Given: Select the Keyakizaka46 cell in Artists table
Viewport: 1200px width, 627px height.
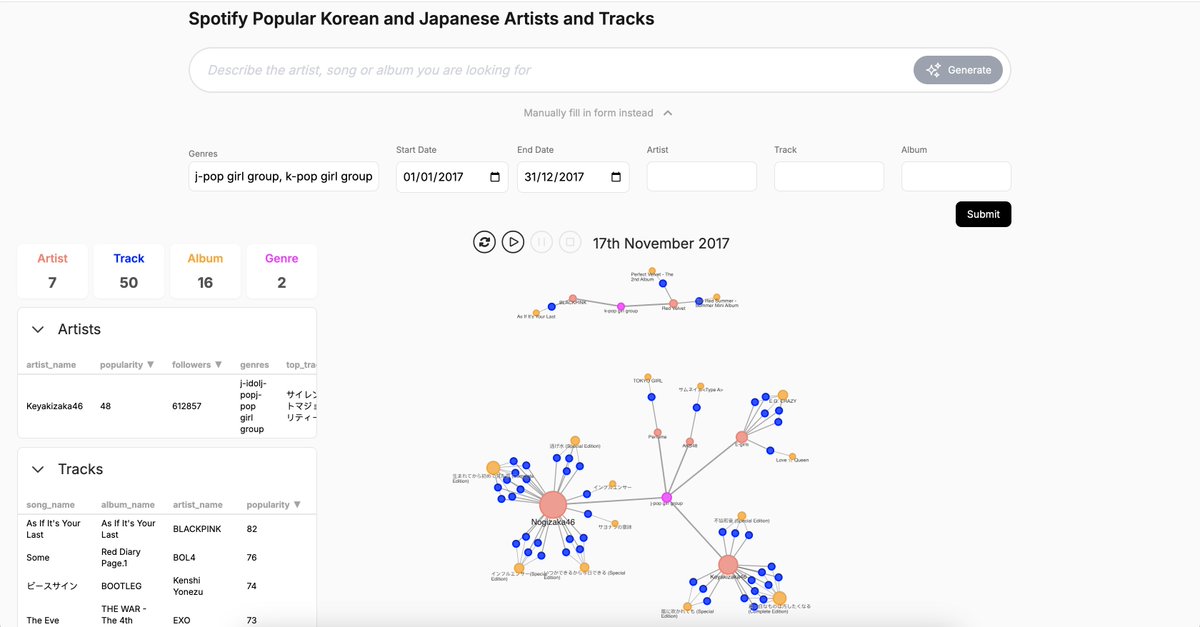Looking at the screenshot, I should tap(54, 407).
